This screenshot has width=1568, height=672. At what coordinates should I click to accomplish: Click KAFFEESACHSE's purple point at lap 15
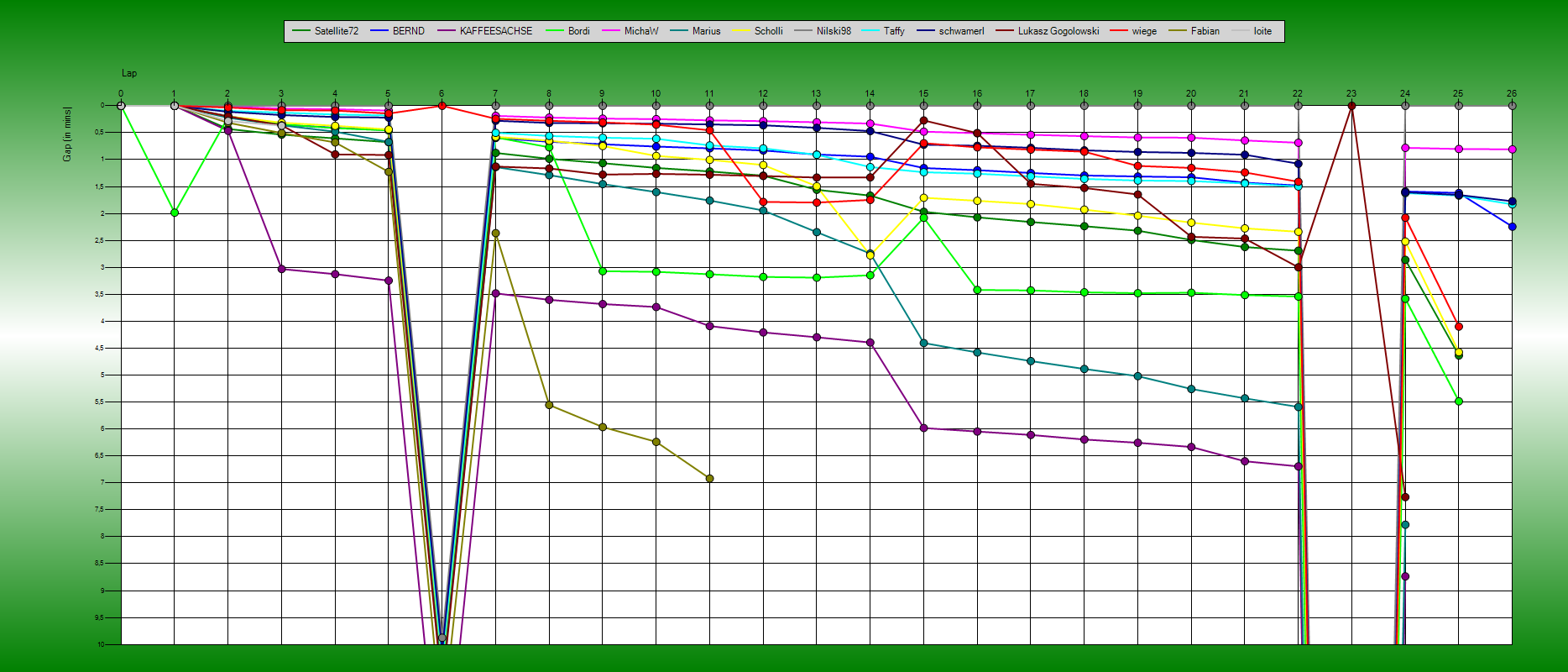(x=924, y=428)
